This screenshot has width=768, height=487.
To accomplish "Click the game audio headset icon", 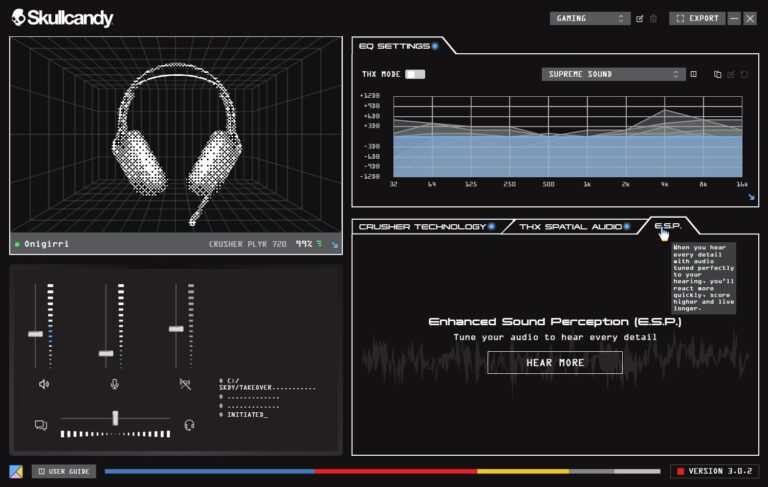I will coord(189,425).
